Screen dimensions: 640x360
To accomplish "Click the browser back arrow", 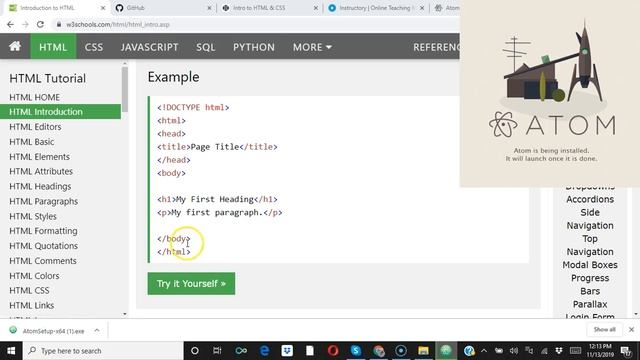I will [11, 24].
